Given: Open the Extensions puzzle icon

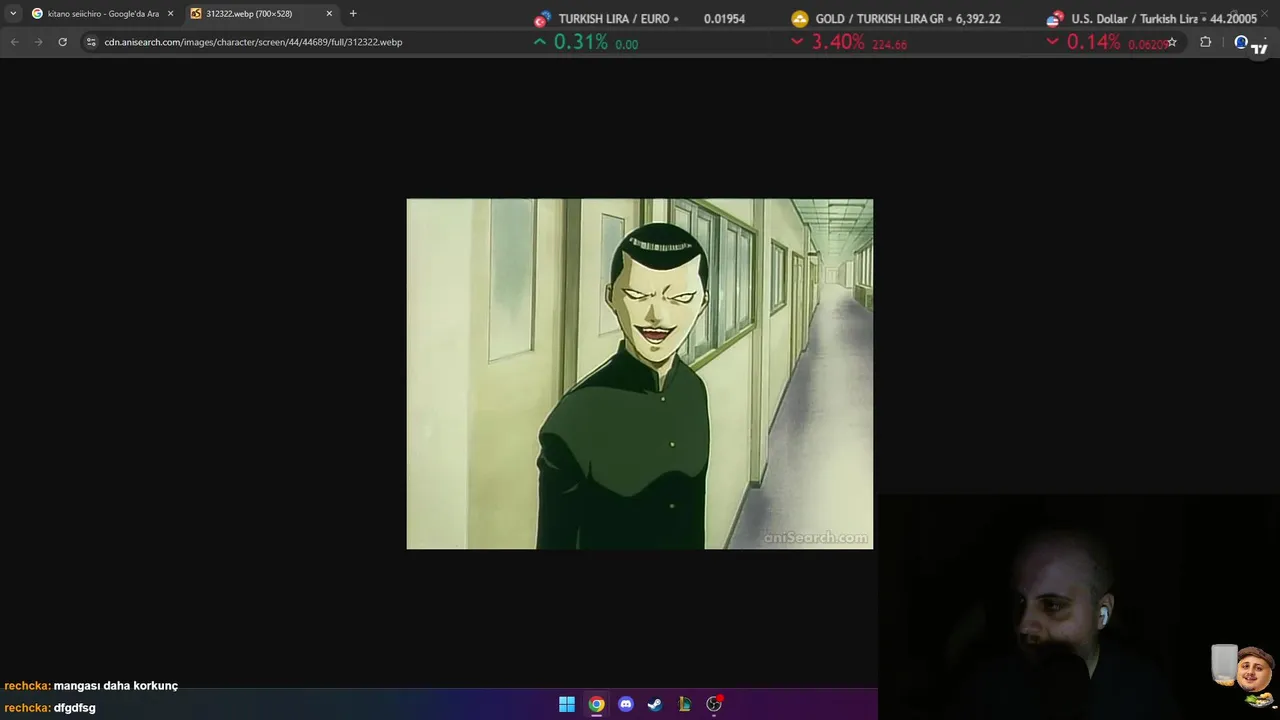Looking at the screenshot, I should click(1205, 42).
